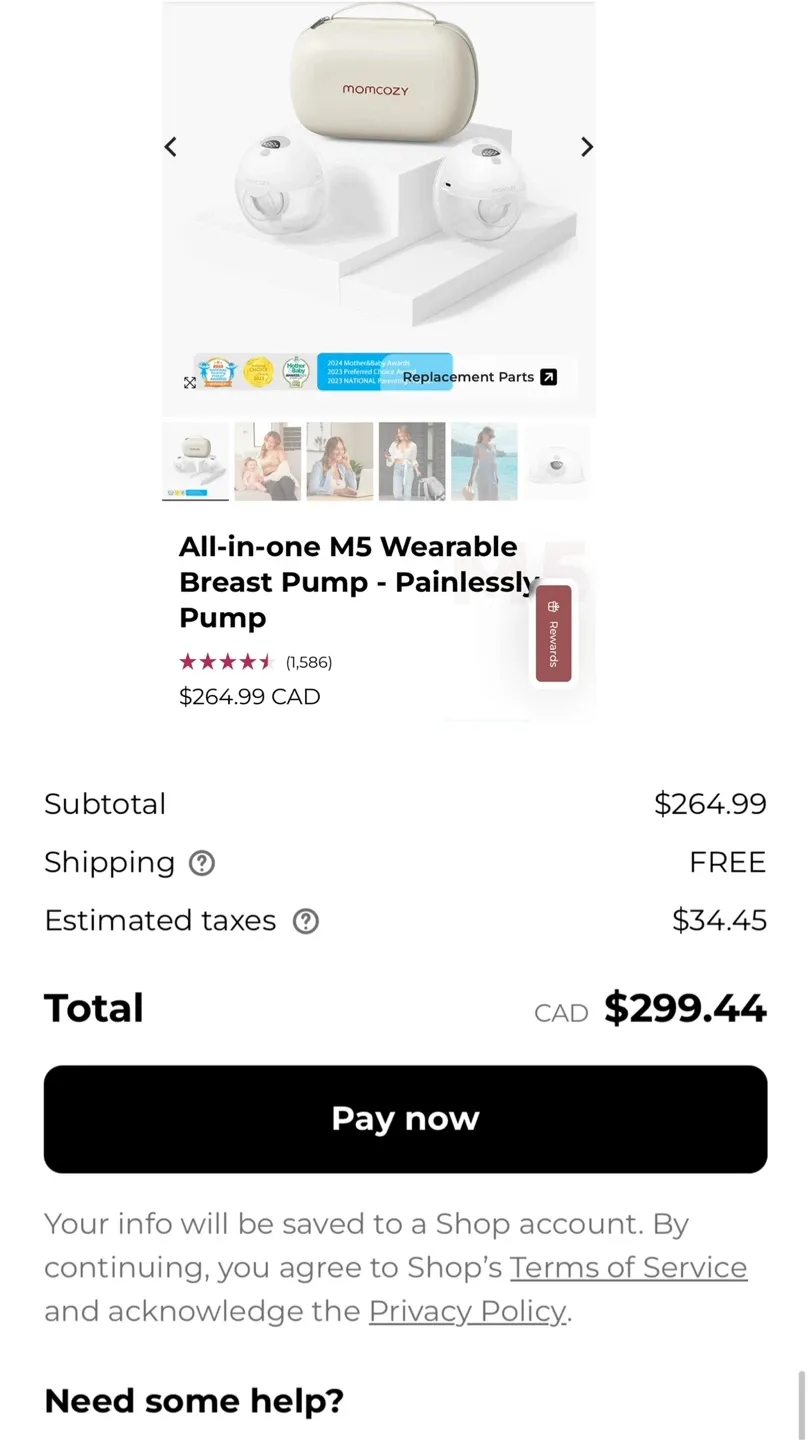Click the gold Preferred Choice award badge
The width and height of the screenshot is (810, 1440).
coord(261,371)
